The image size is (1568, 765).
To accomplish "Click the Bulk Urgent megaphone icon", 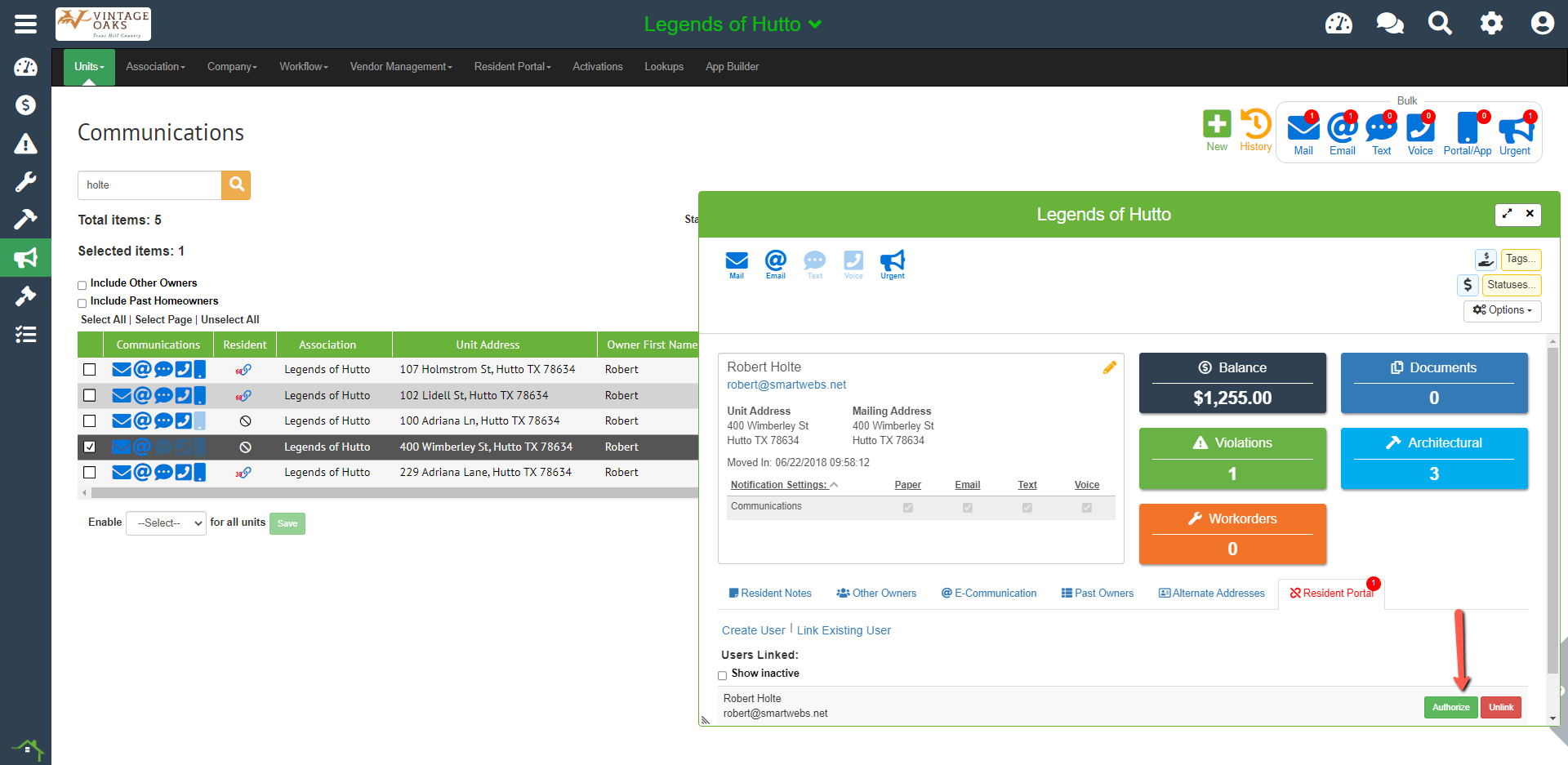I will [1516, 134].
